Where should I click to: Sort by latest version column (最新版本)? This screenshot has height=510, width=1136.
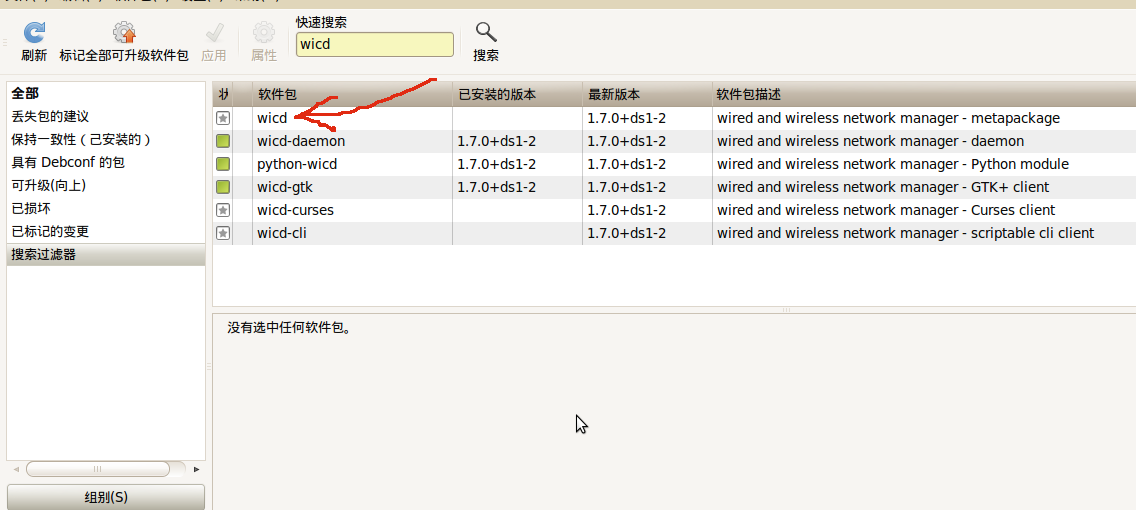pyautogui.click(x=647, y=94)
